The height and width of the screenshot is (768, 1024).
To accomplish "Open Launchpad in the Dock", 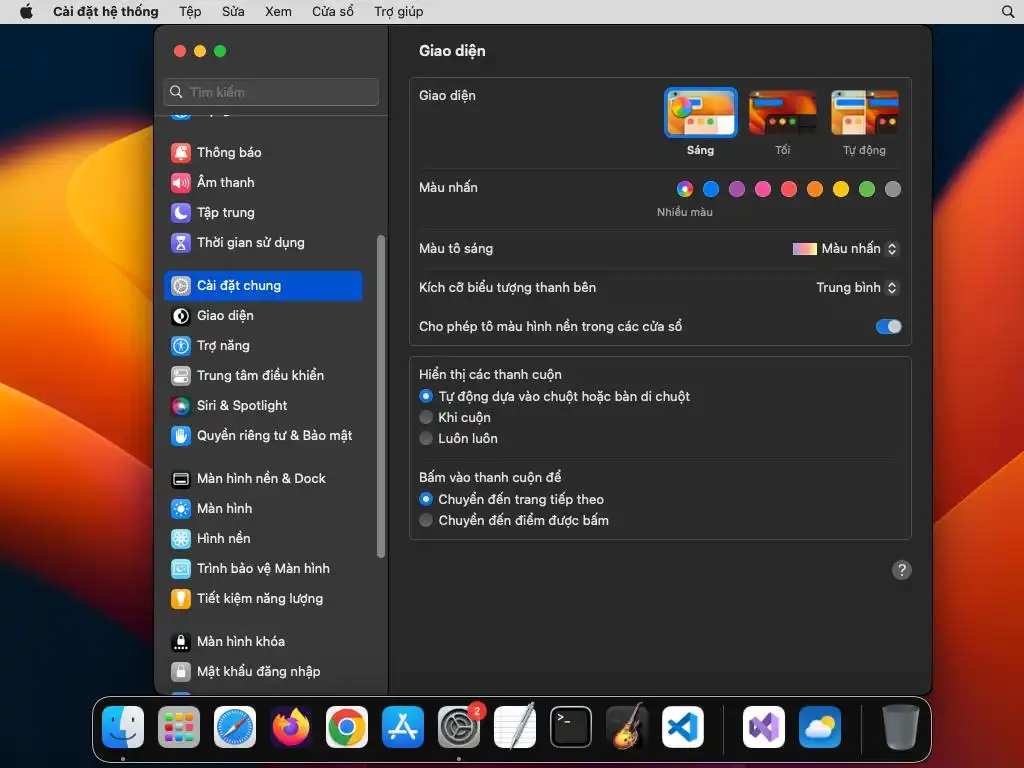I will (x=179, y=727).
